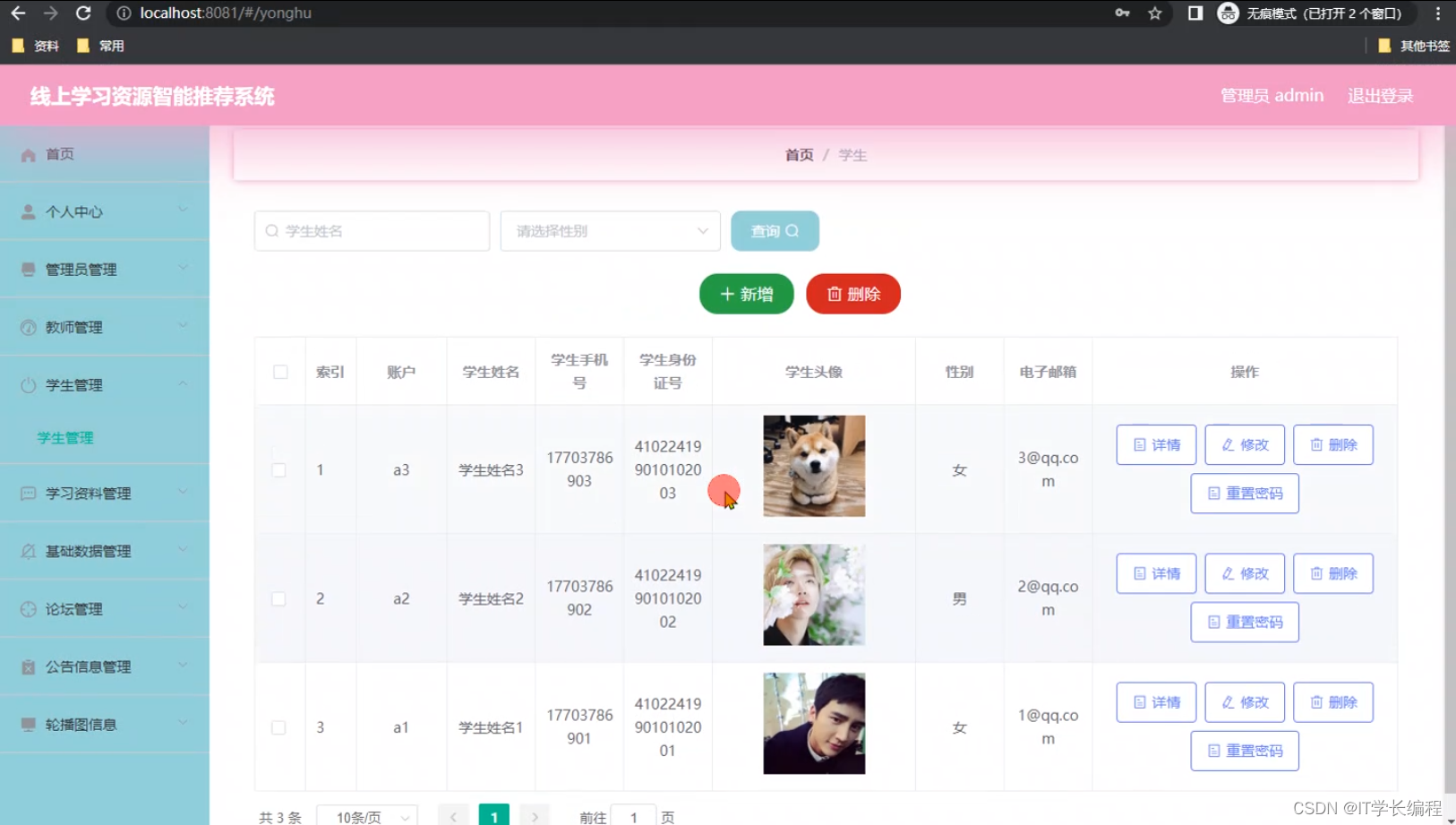Open the 首页 breadcrumb link
Image resolution: width=1456 pixels, height=825 pixels.
[x=798, y=154]
